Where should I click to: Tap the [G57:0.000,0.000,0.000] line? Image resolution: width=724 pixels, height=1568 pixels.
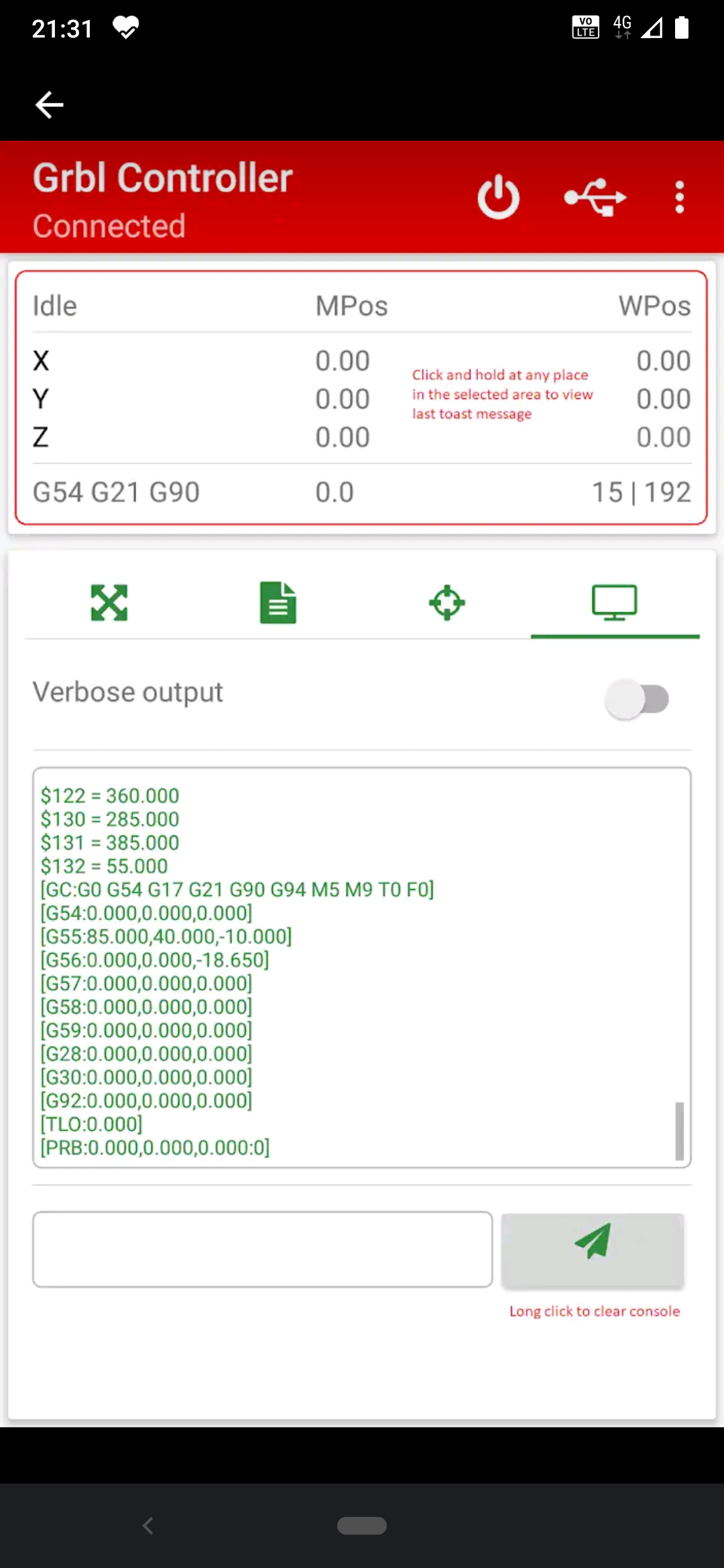(146, 983)
